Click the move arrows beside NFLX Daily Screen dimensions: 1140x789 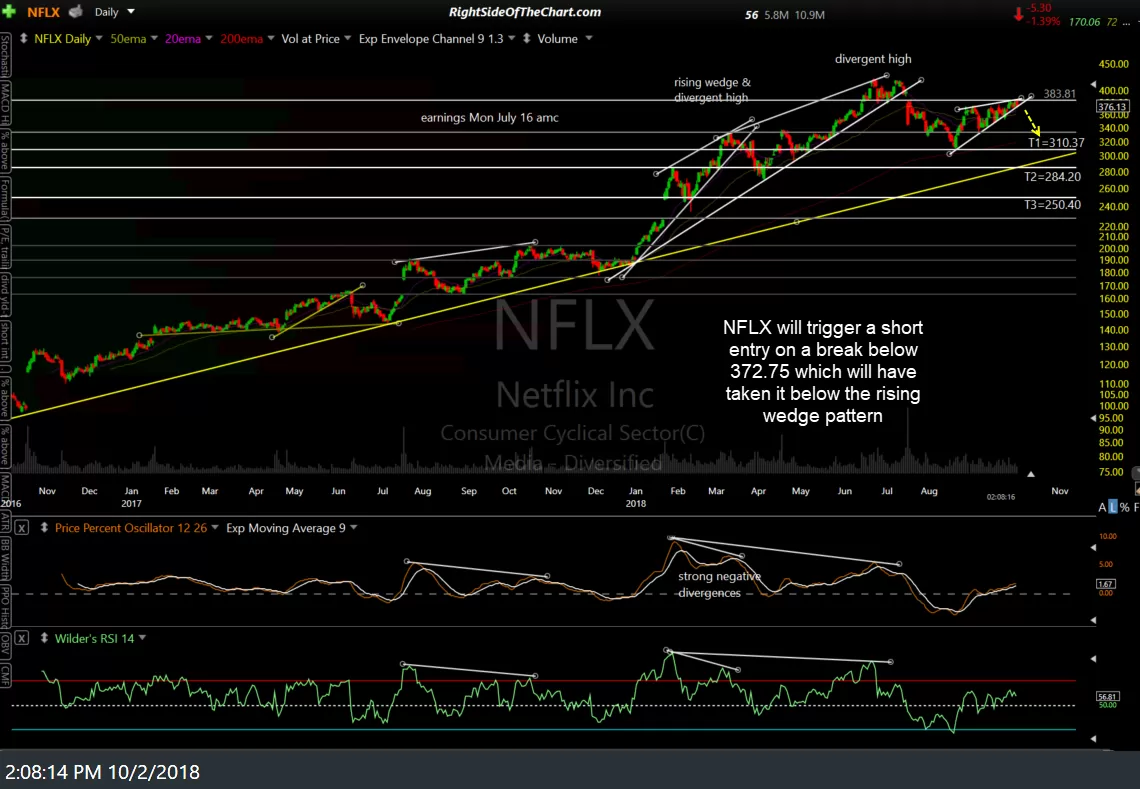[x=23, y=39]
